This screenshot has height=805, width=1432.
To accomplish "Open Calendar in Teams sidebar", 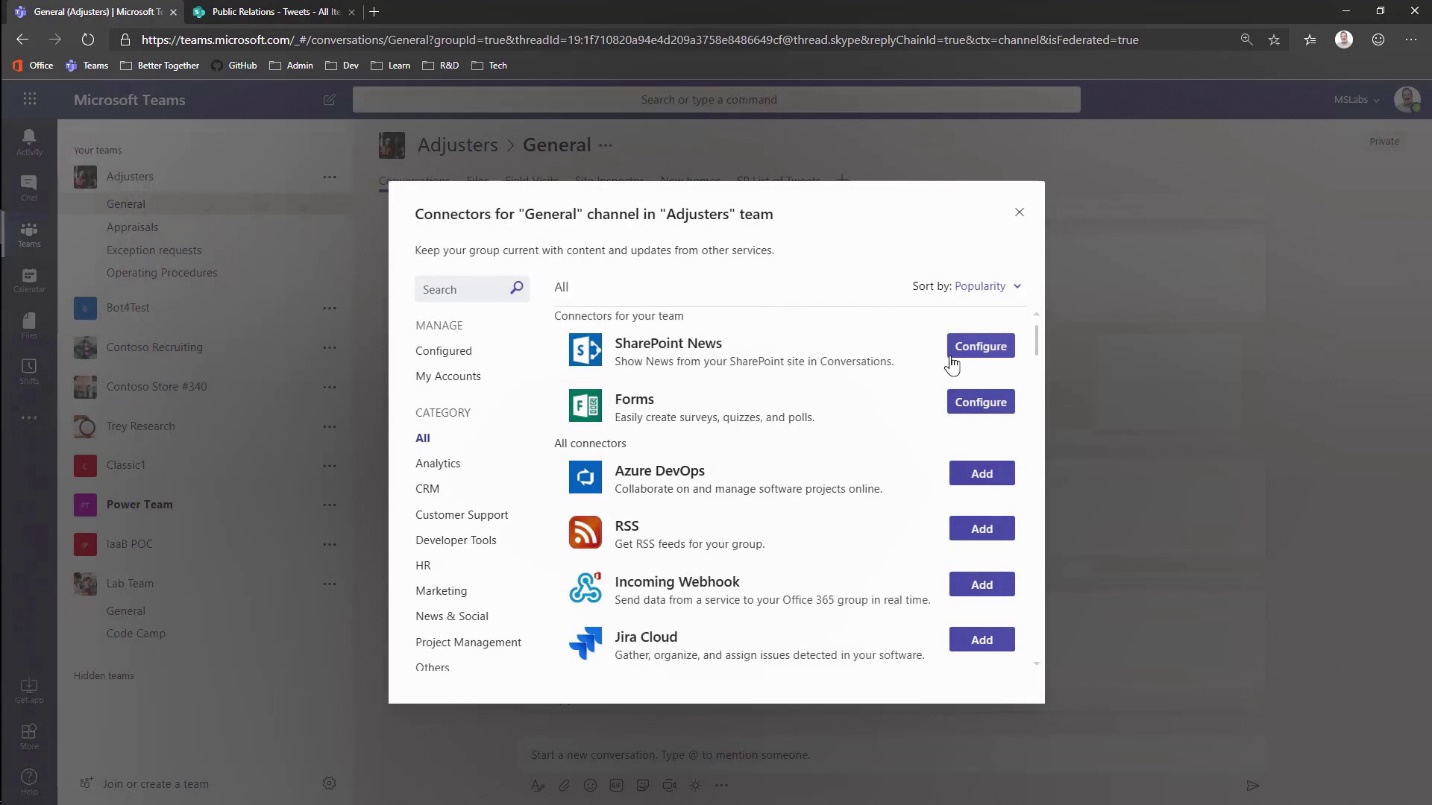I will point(29,279).
